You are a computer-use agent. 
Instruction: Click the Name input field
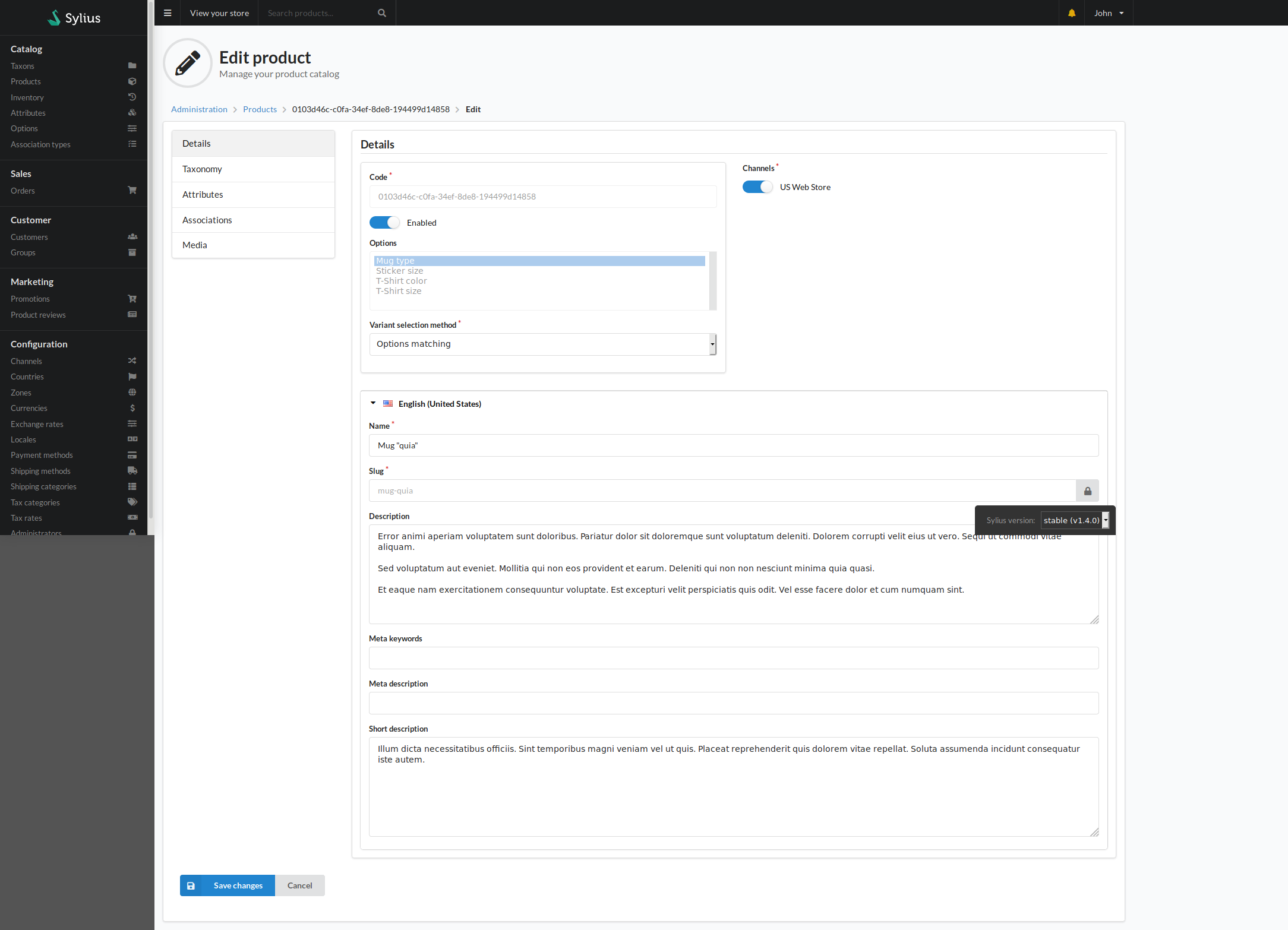(734, 445)
